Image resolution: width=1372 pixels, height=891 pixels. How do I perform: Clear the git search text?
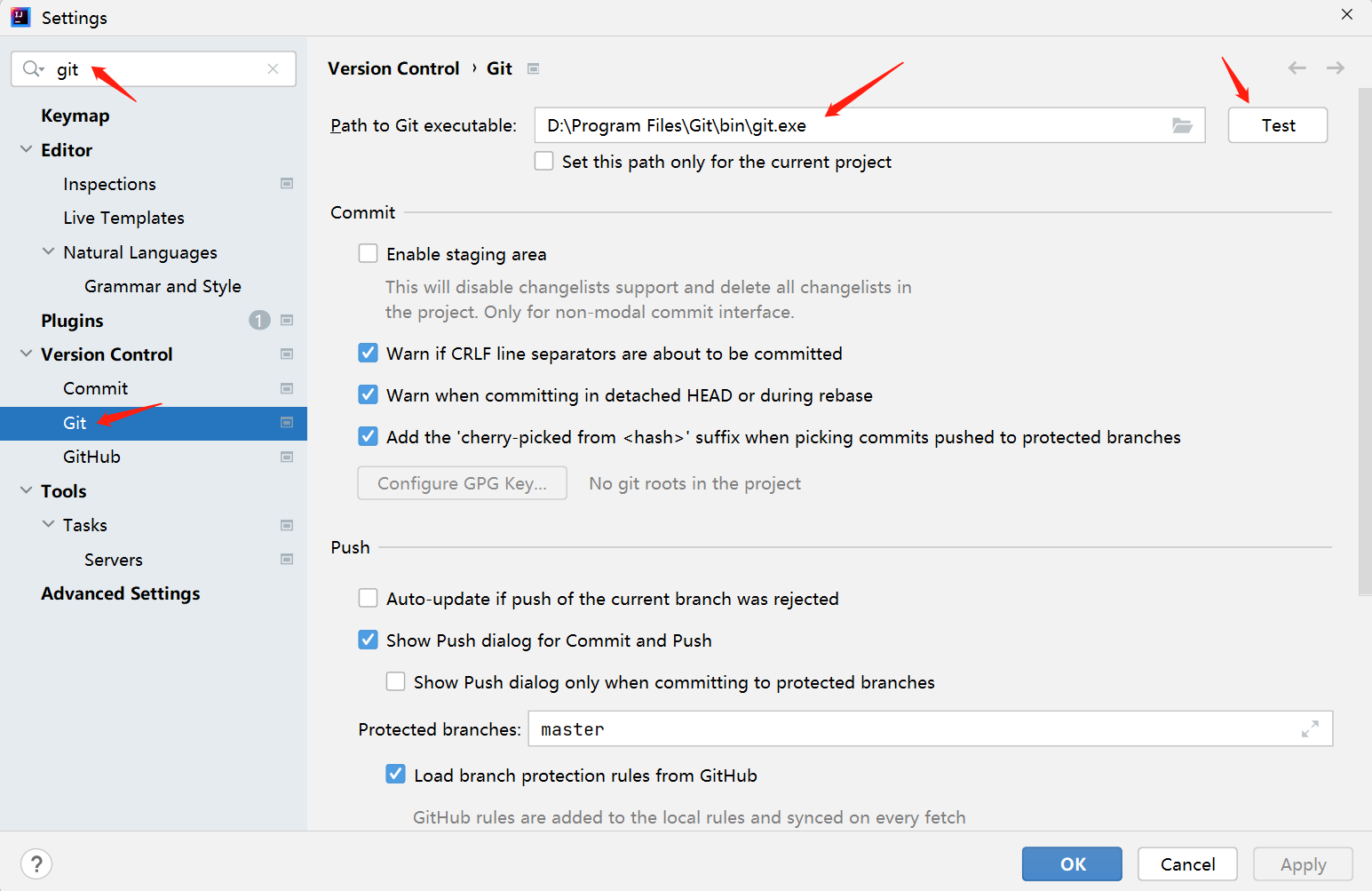pos(273,68)
